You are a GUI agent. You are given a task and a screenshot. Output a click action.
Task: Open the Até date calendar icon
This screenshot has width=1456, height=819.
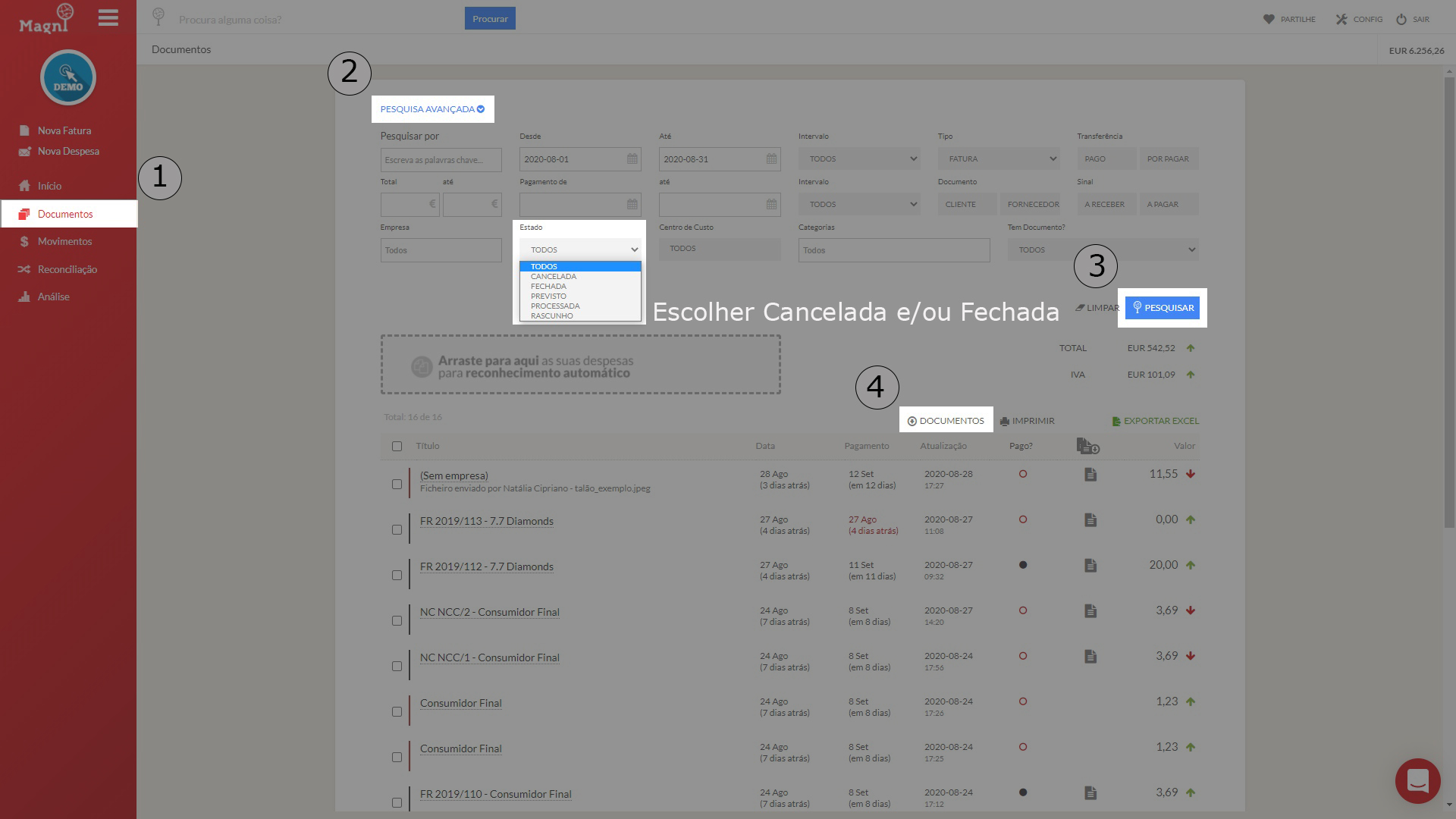pyautogui.click(x=771, y=159)
